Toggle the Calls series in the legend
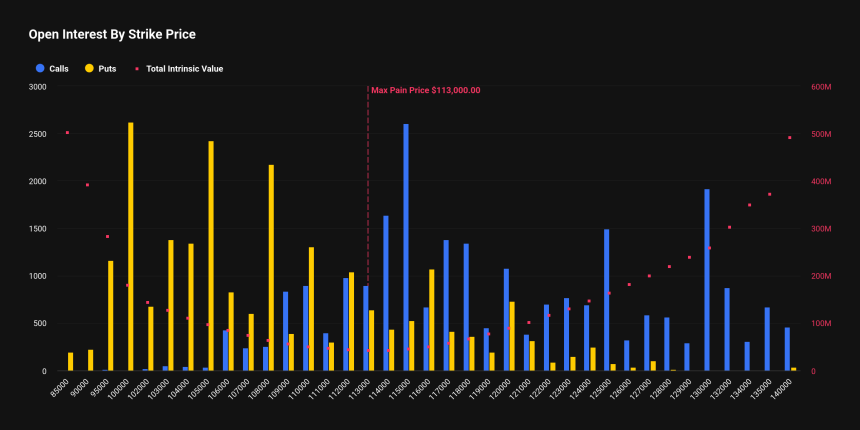The width and height of the screenshot is (860, 430). [52, 69]
